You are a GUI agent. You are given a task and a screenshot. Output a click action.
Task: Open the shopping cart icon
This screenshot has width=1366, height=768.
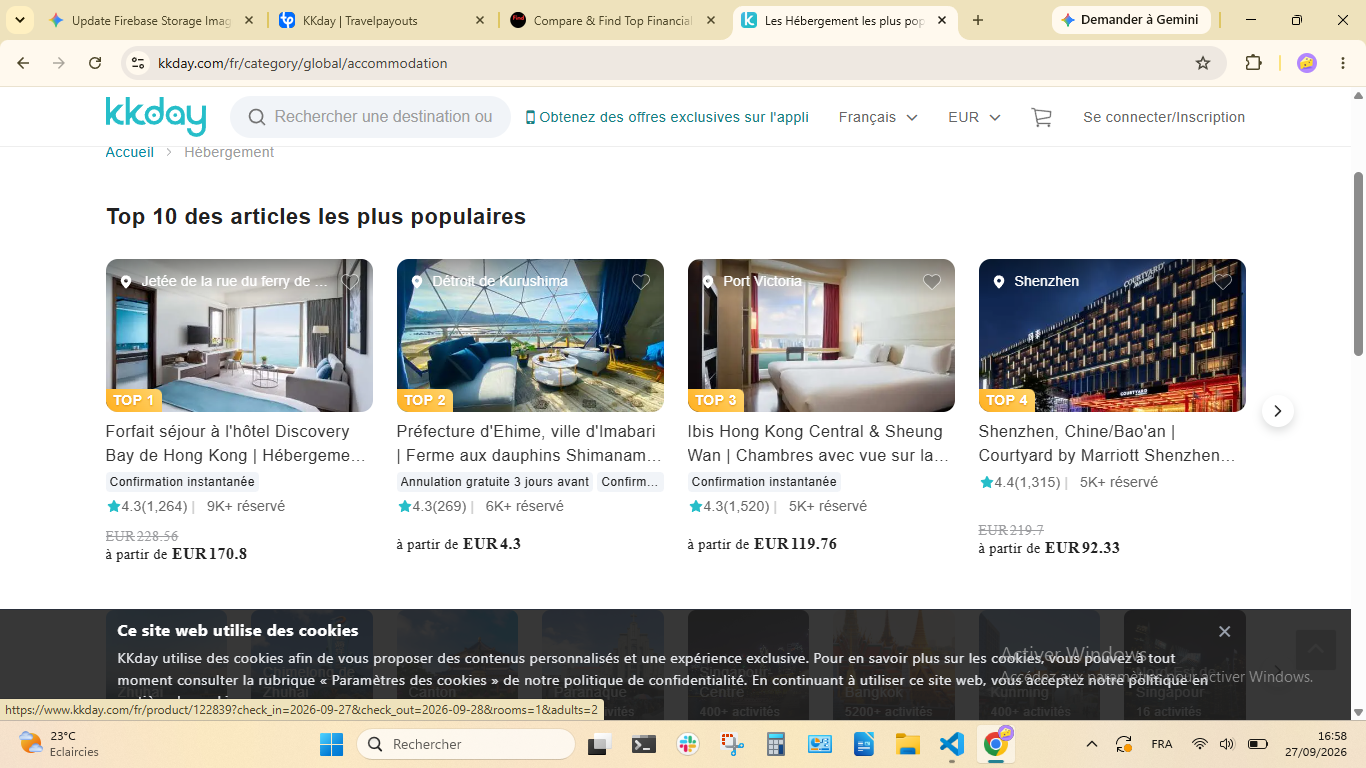1041,117
